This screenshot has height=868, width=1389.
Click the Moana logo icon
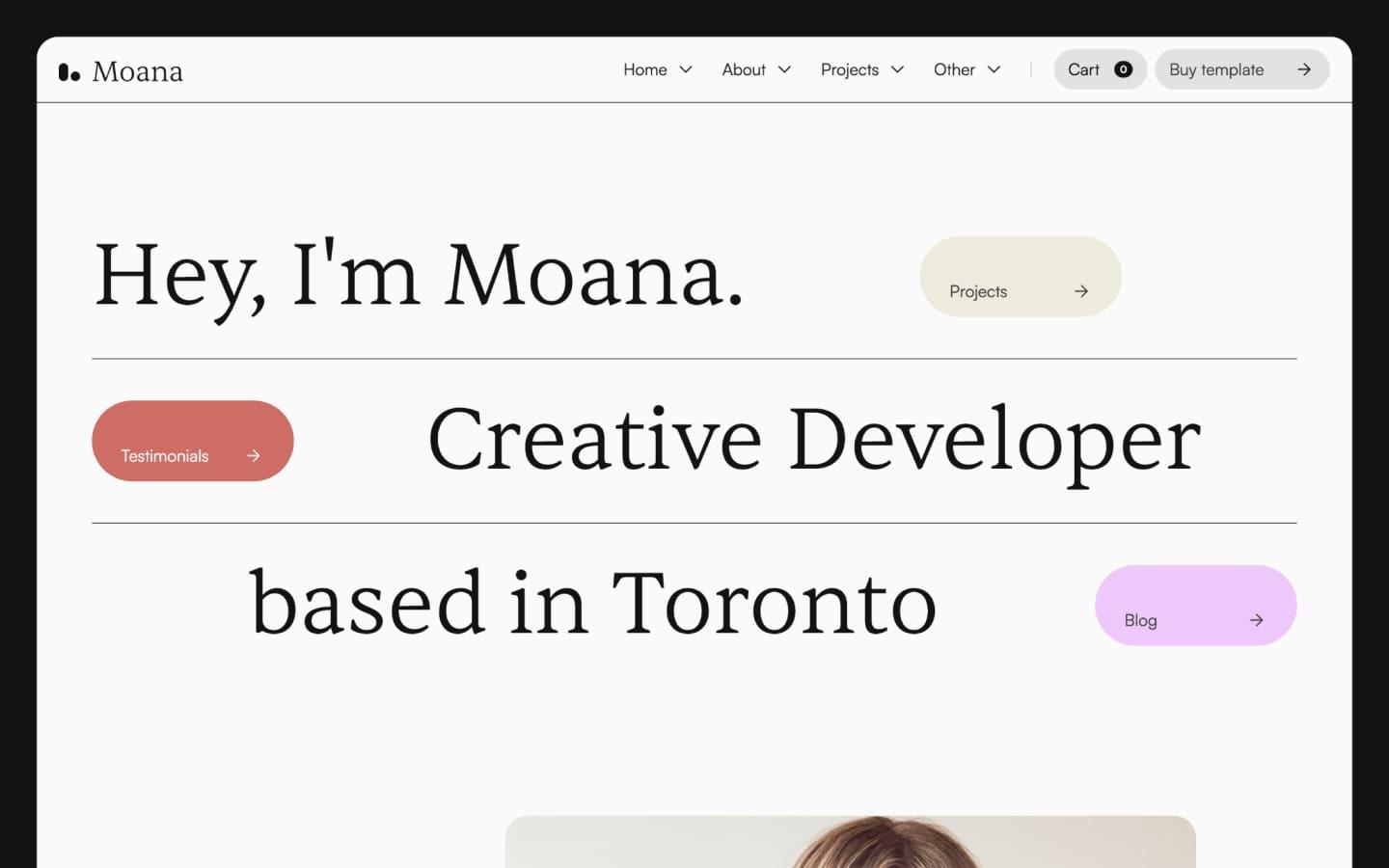pyautogui.click(x=68, y=70)
